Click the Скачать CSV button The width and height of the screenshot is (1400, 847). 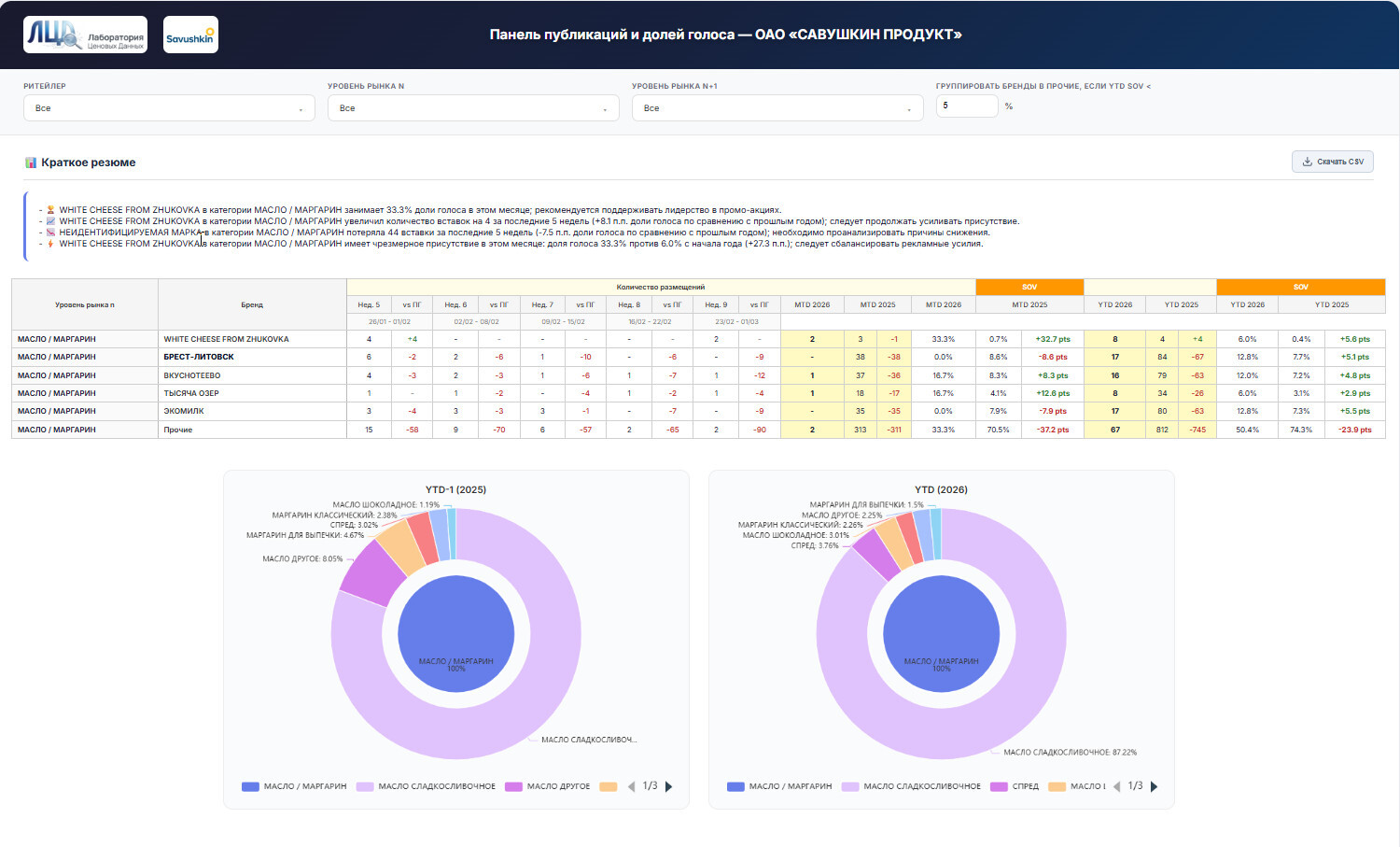[1332, 161]
